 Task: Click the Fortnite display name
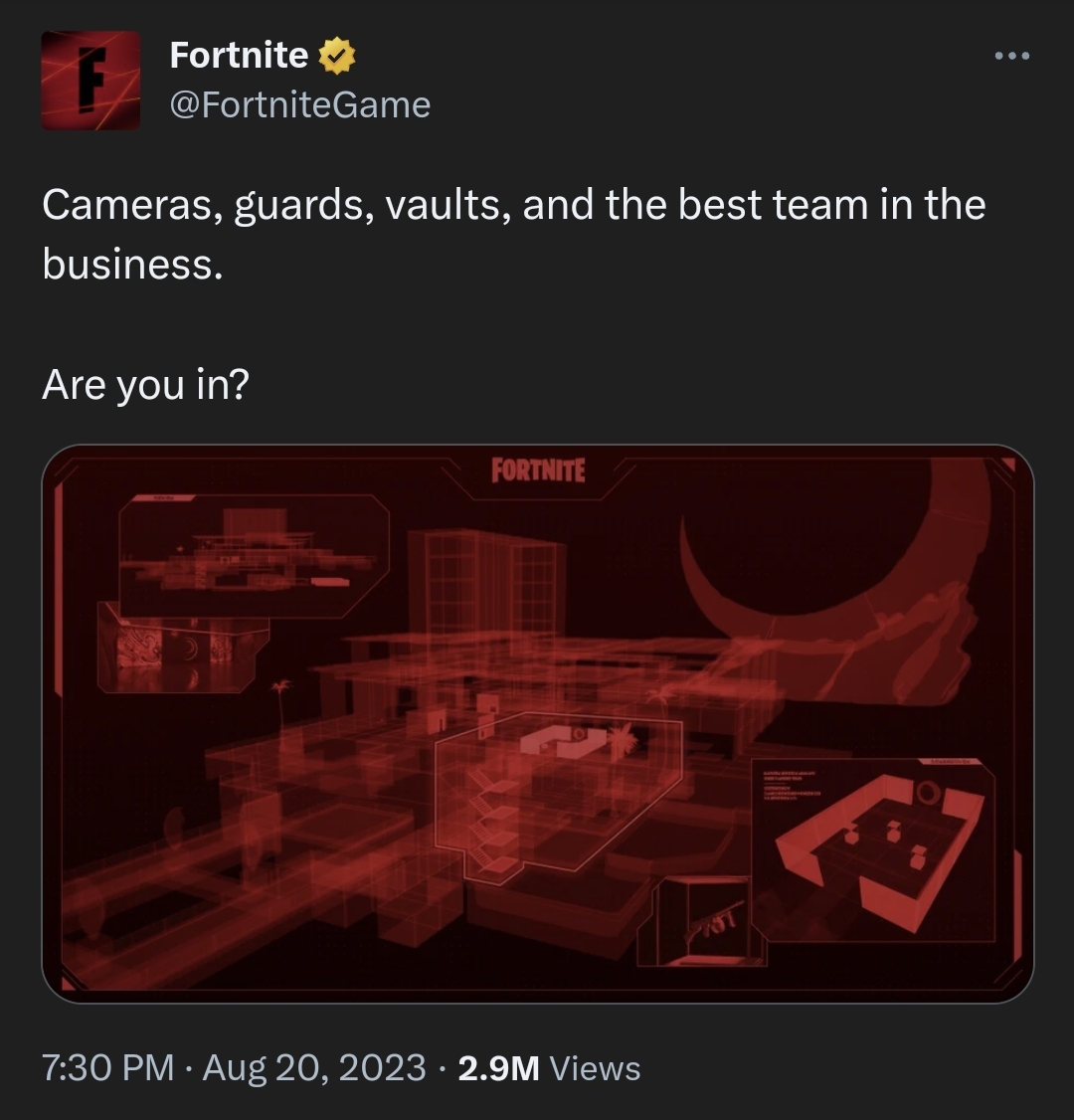[x=240, y=55]
